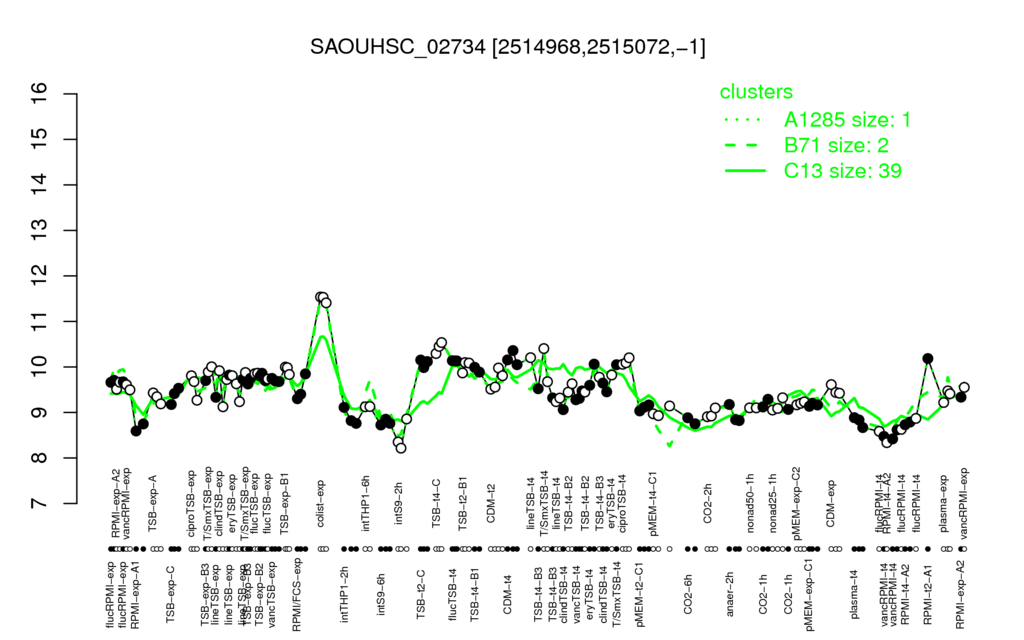
Task: Click the solid line sample beside C13
Action: (x=744, y=171)
